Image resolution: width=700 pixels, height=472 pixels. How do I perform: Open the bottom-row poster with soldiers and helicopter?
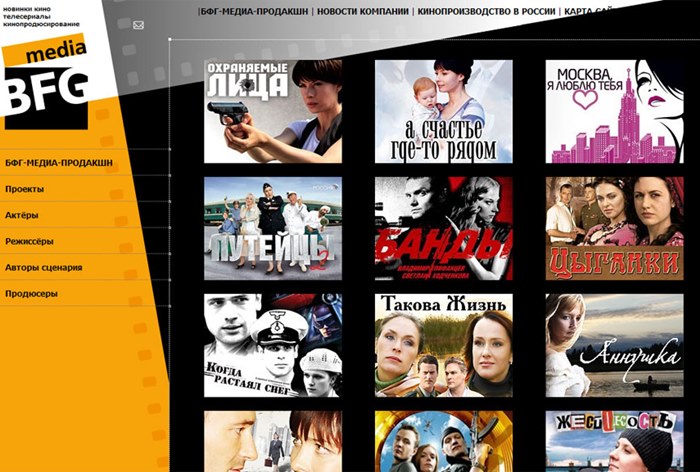[x=444, y=441]
